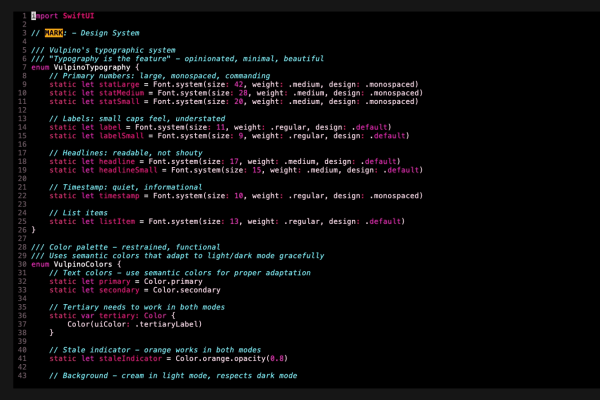Click the headlineSmall identifier
Viewport: 600px width, 400px height.
(x=128, y=170)
